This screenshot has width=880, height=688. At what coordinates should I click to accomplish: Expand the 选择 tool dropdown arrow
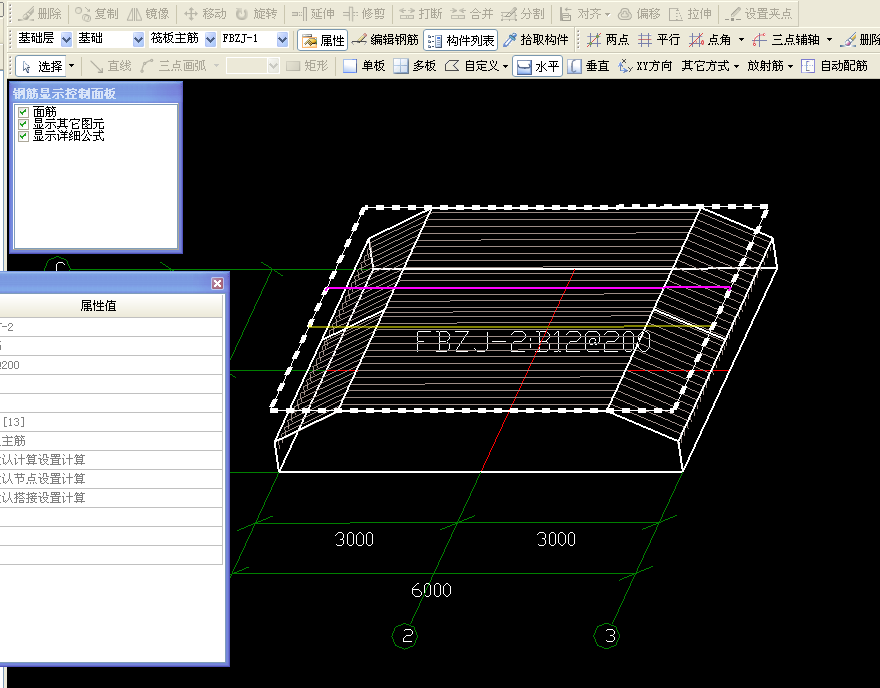click(x=71, y=66)
